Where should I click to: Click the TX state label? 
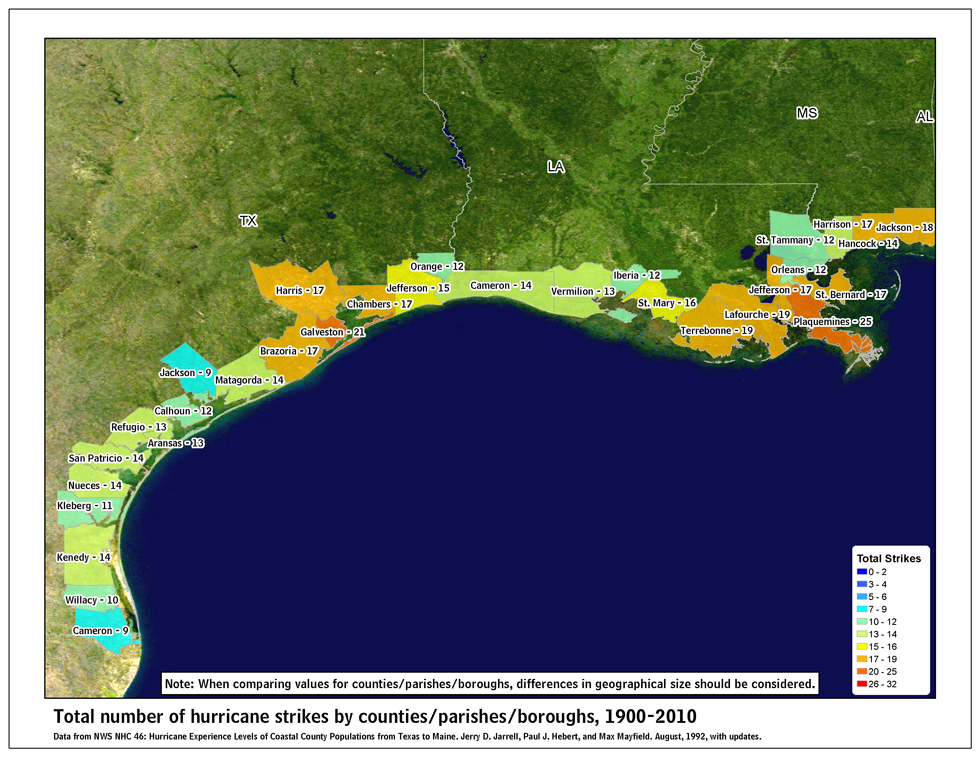tap(247, 221)
